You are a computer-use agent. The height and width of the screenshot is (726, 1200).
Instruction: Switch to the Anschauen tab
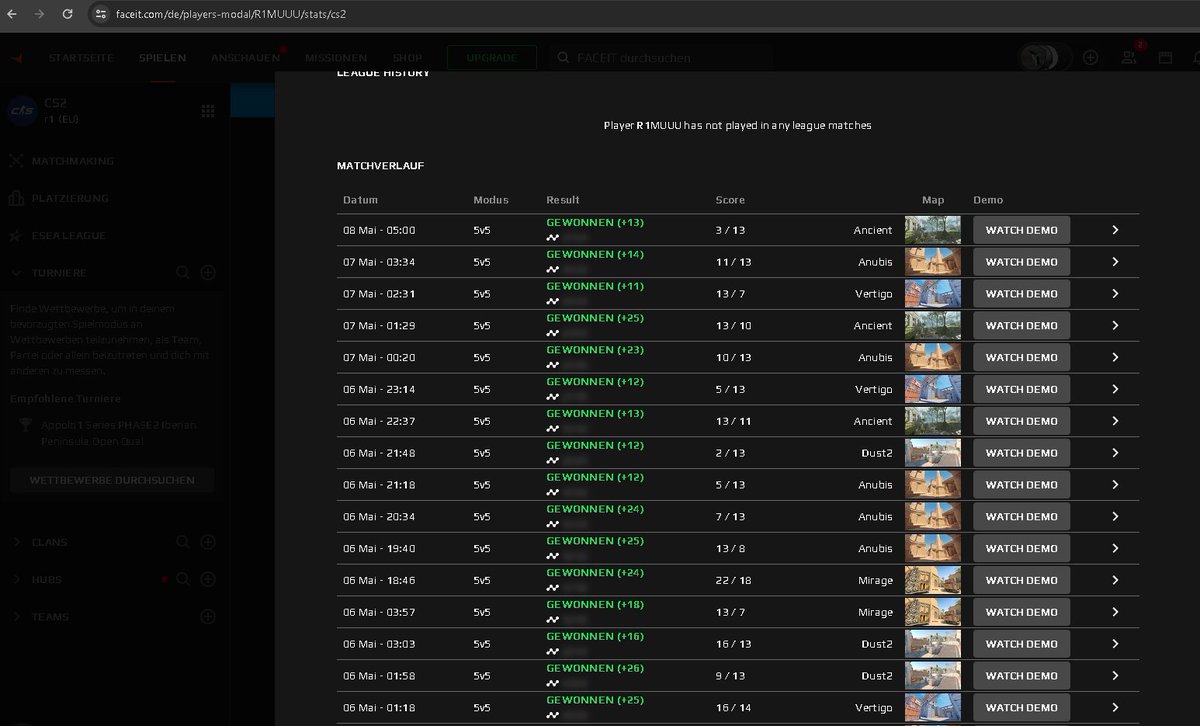tap(245, 58)
